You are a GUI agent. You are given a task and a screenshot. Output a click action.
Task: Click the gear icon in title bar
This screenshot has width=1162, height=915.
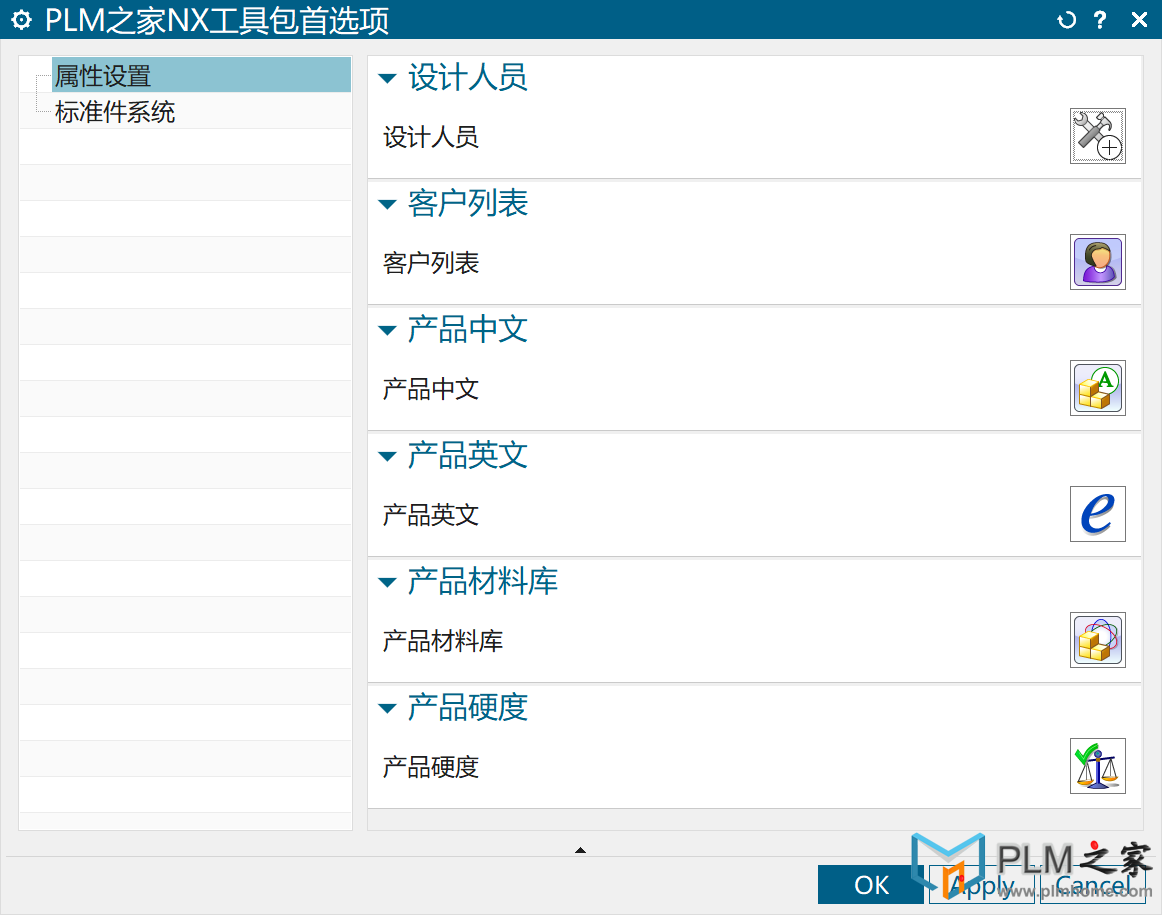point(21,20)
